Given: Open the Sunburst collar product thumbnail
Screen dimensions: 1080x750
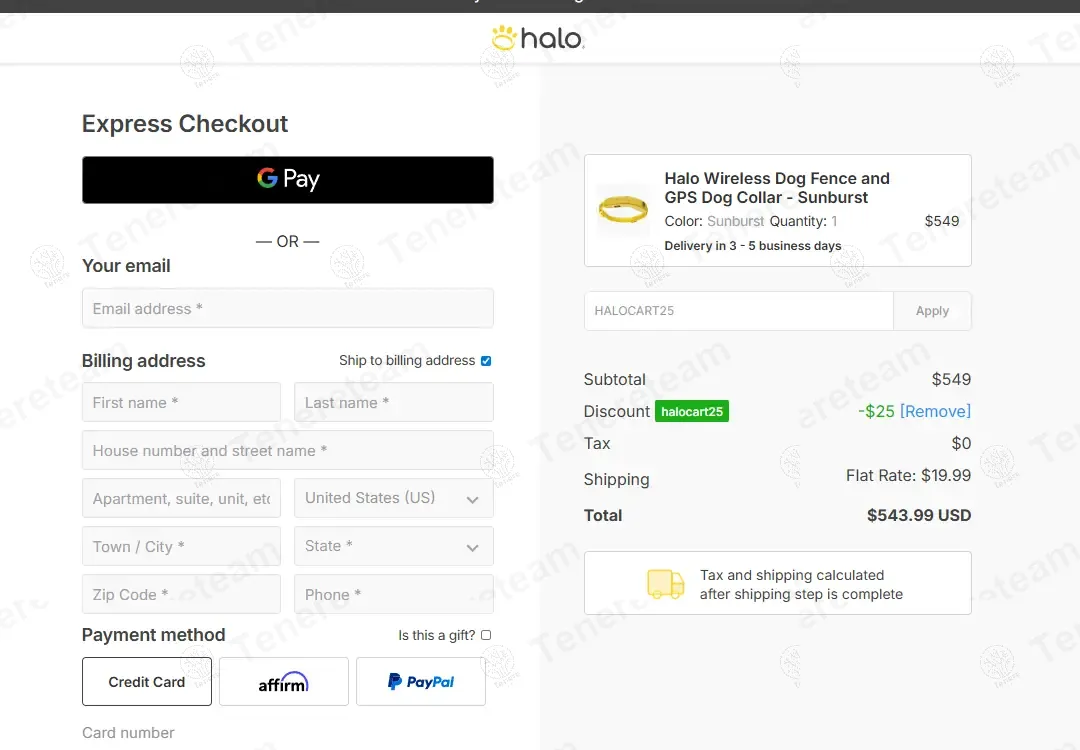Looking at the screenshot, I should pos(623,208).
